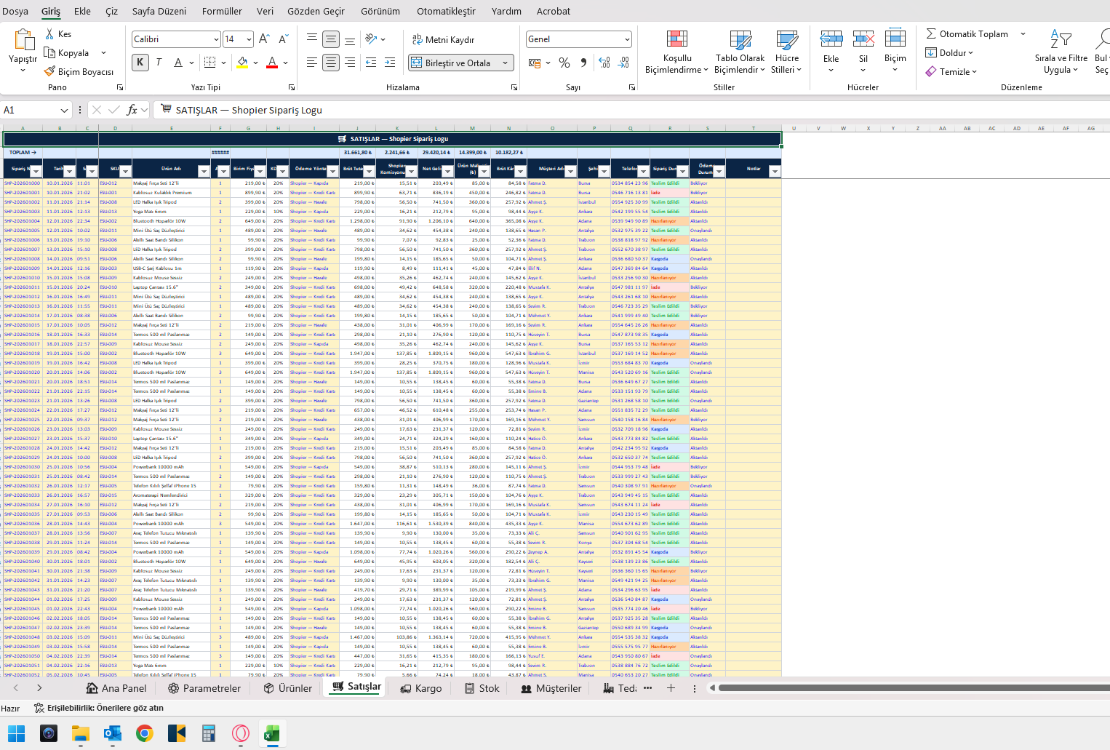1110x750 pixels.
Task: Click increase decimal places icon
Action: (604, 62)
